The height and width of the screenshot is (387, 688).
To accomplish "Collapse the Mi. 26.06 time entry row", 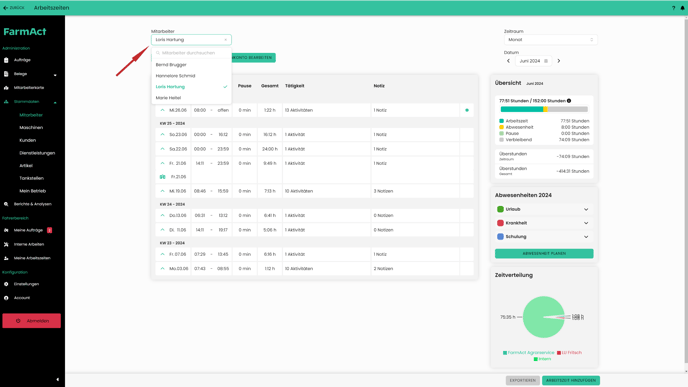I will (x=162, y=110).
